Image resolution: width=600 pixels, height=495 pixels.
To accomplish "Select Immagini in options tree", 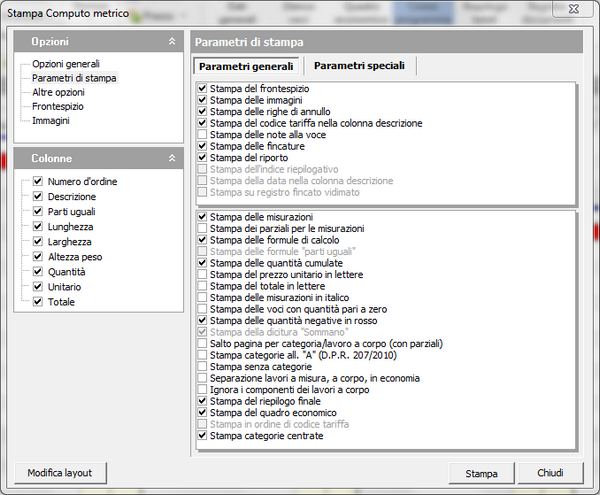I will (x=51, y=120).
